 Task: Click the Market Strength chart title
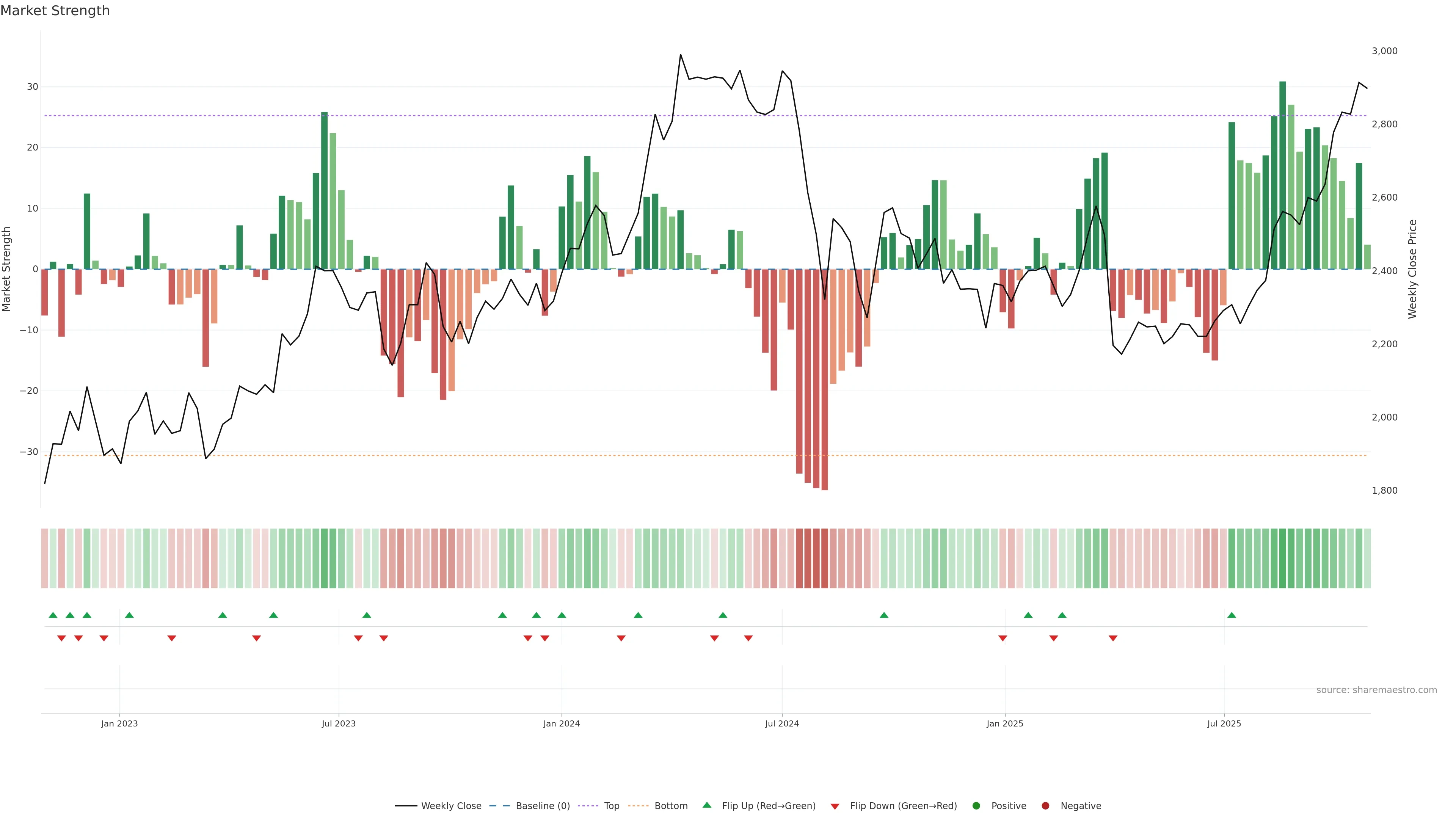(x=55, y=11)
